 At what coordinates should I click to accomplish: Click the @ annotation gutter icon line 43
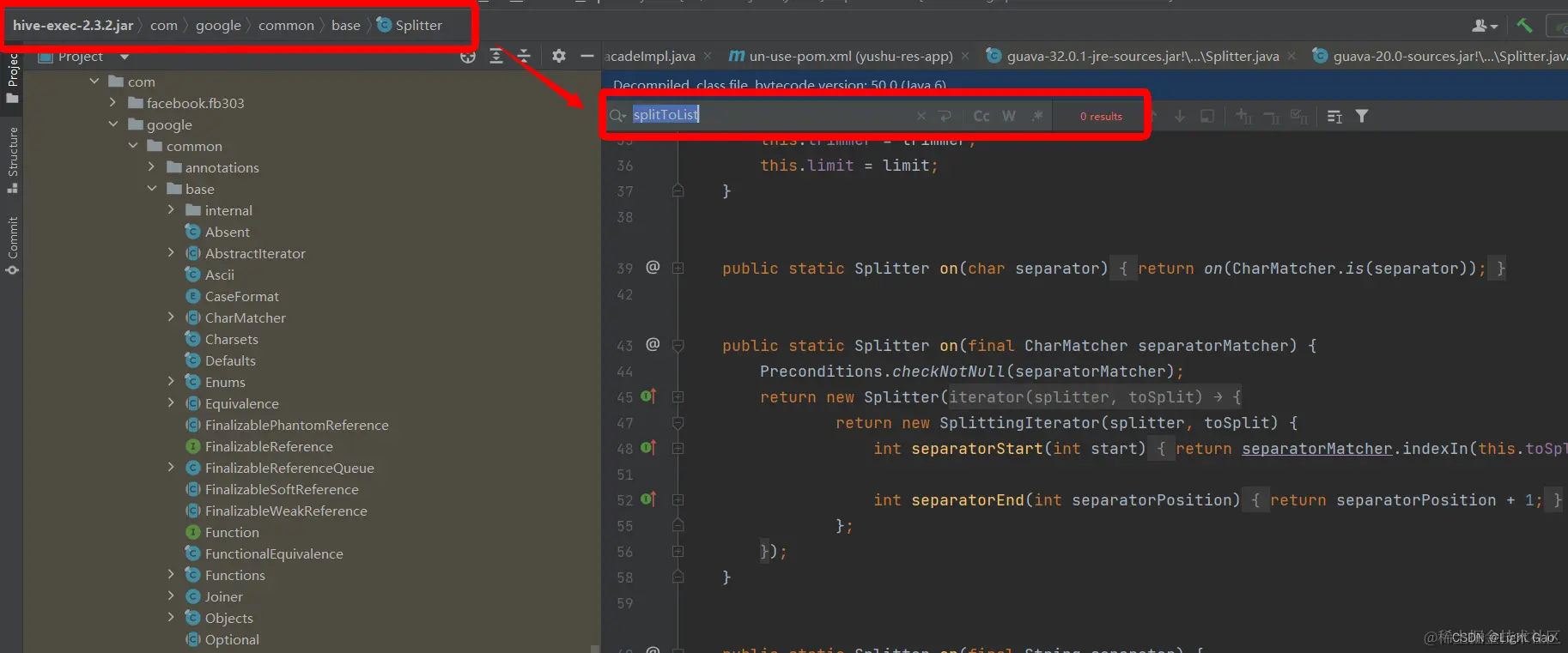[653, 344]
